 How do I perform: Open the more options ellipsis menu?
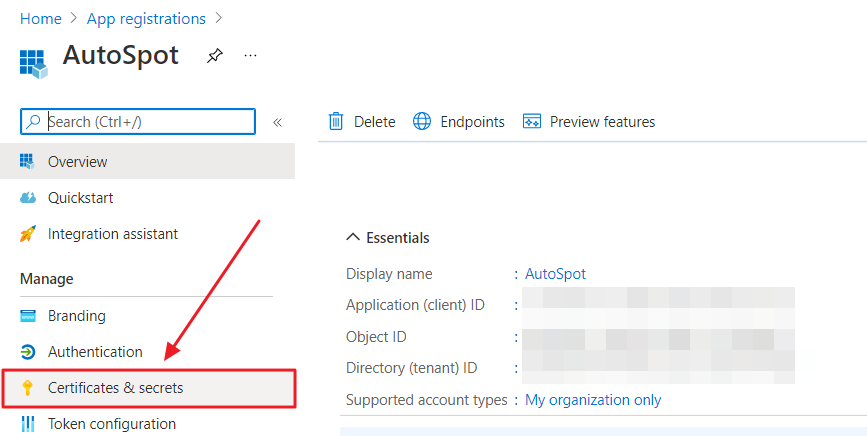(x=251, y=55)
